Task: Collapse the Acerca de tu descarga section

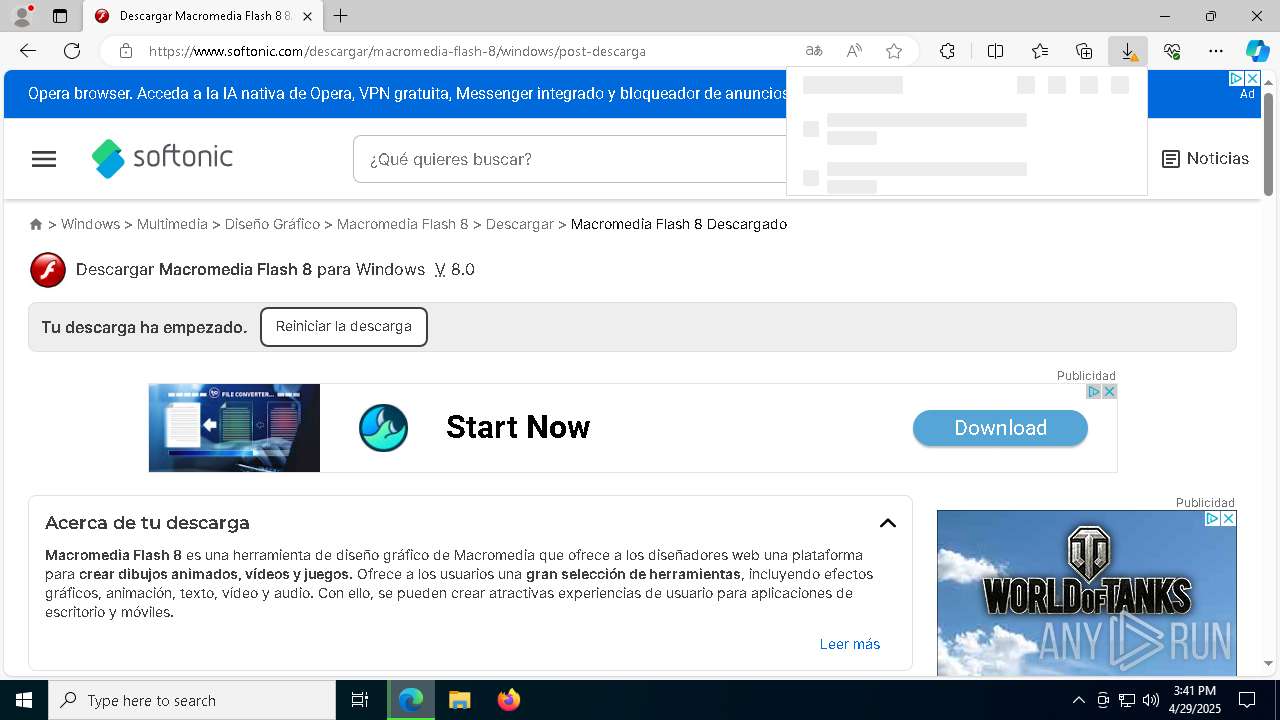Action: click(x=887, y=523)
